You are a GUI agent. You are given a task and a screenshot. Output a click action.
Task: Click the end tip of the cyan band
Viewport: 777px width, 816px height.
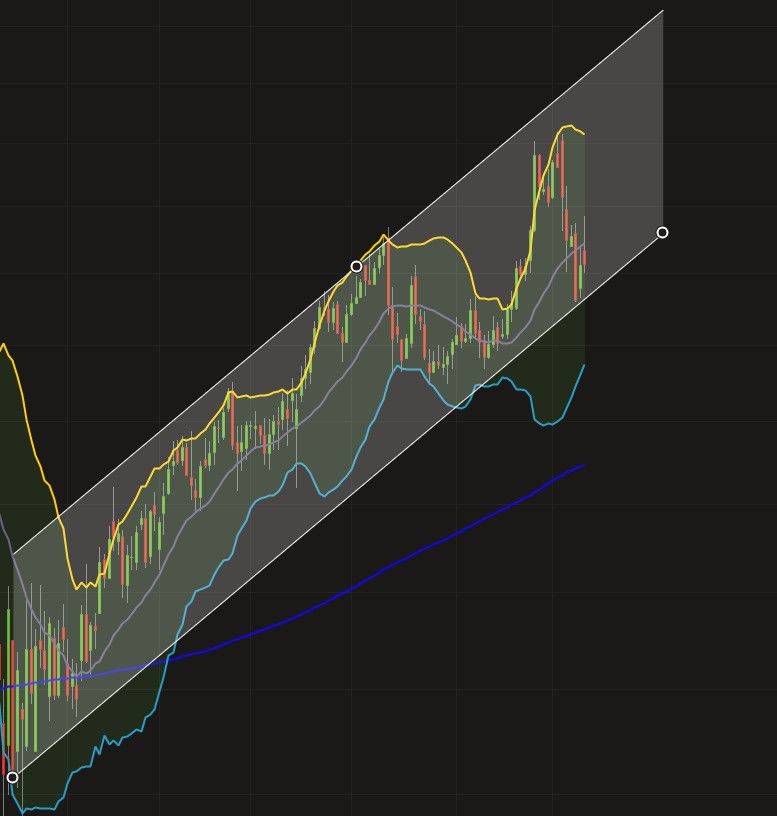(584, 365)
